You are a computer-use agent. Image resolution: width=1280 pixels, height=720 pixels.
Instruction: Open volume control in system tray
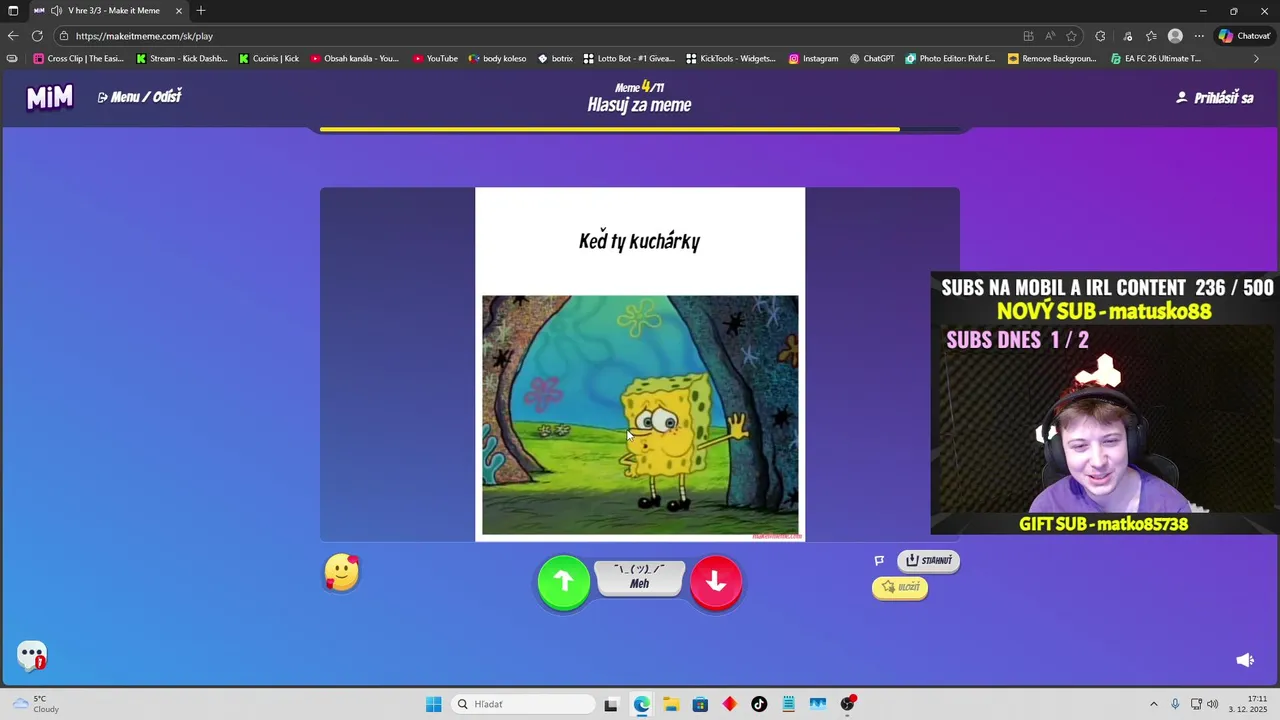click(x=1212, y=704)
